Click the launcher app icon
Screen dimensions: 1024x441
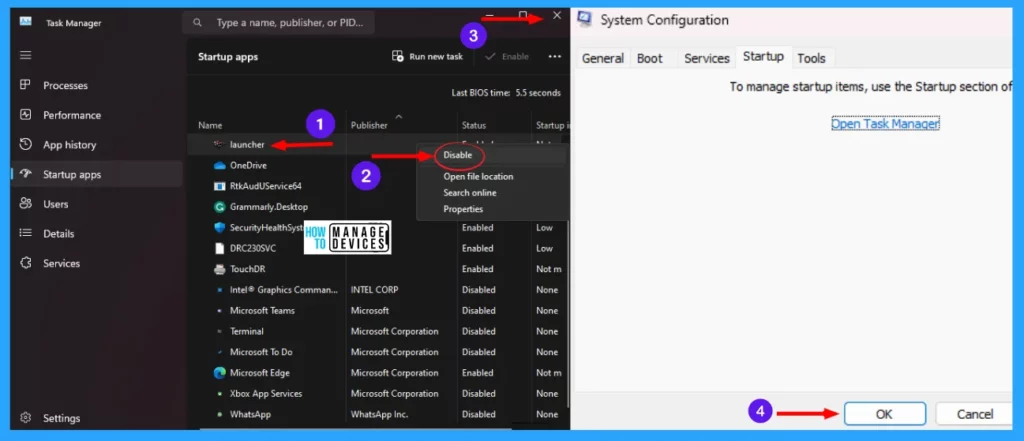pyautogui.click(x=220, y=144)
